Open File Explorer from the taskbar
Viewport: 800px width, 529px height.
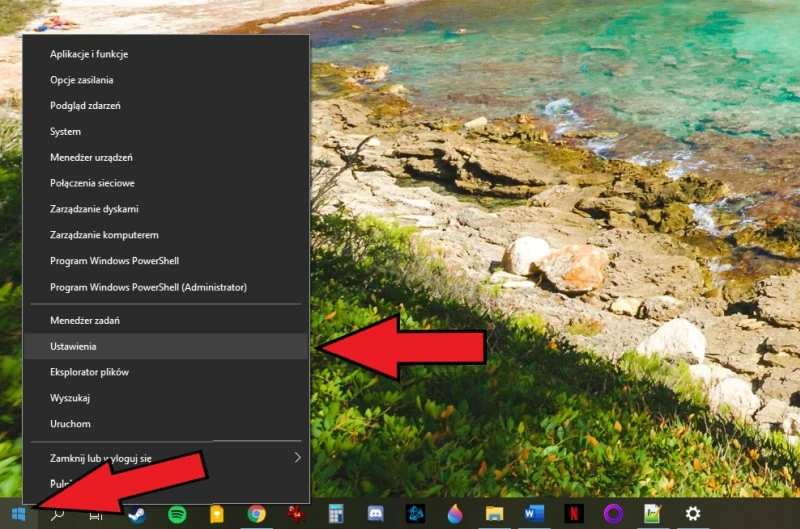[x=494, y=514]
